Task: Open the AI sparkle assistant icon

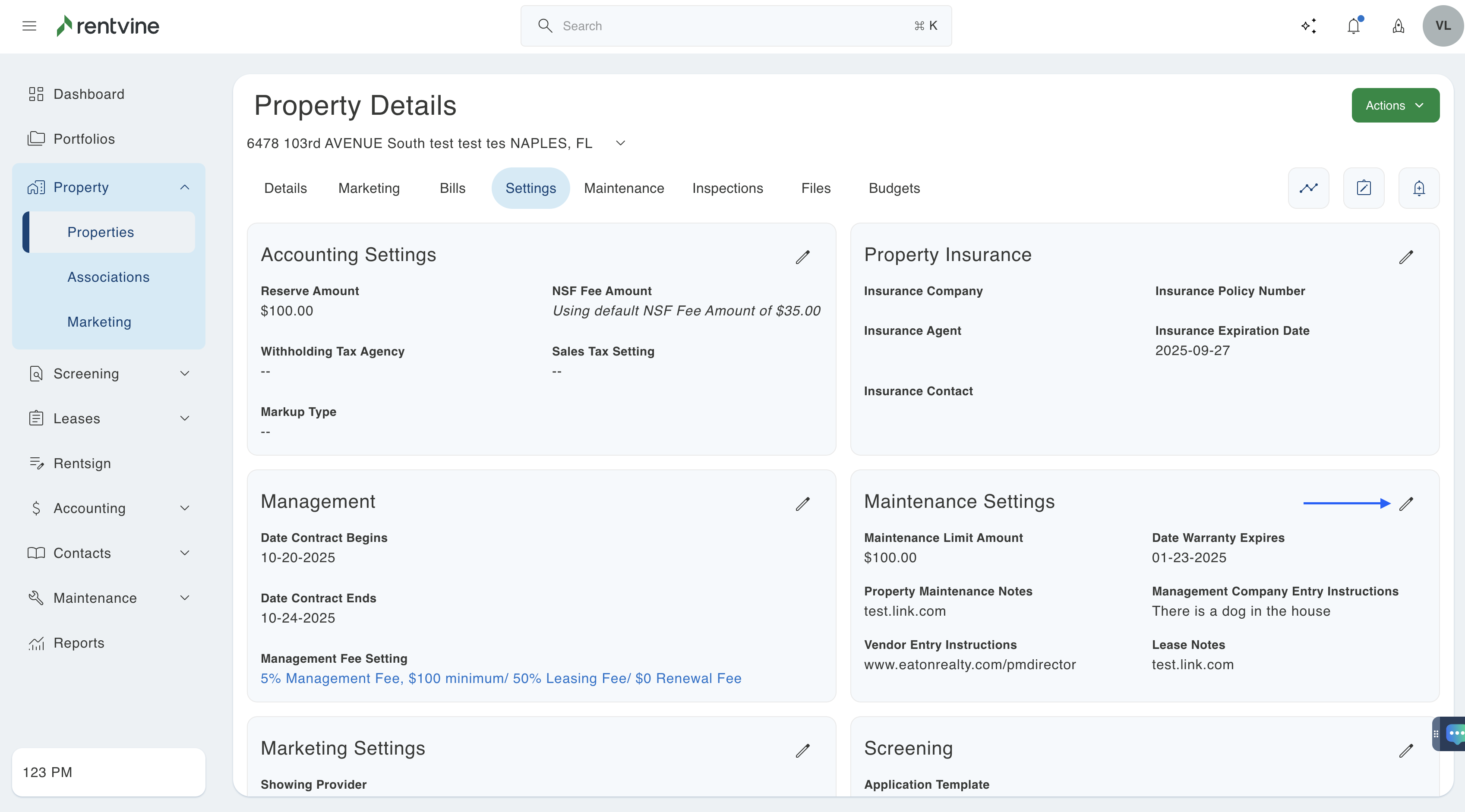Action: tap(1309, 25)
